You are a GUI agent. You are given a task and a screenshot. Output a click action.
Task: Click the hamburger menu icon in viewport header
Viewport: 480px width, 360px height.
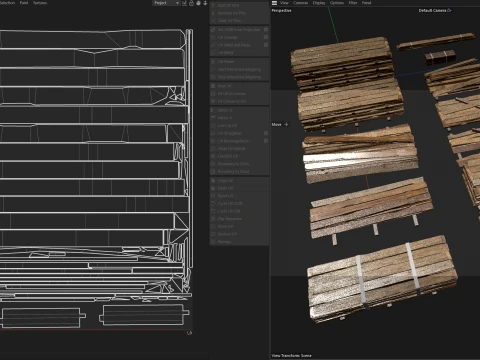[274, 3]
